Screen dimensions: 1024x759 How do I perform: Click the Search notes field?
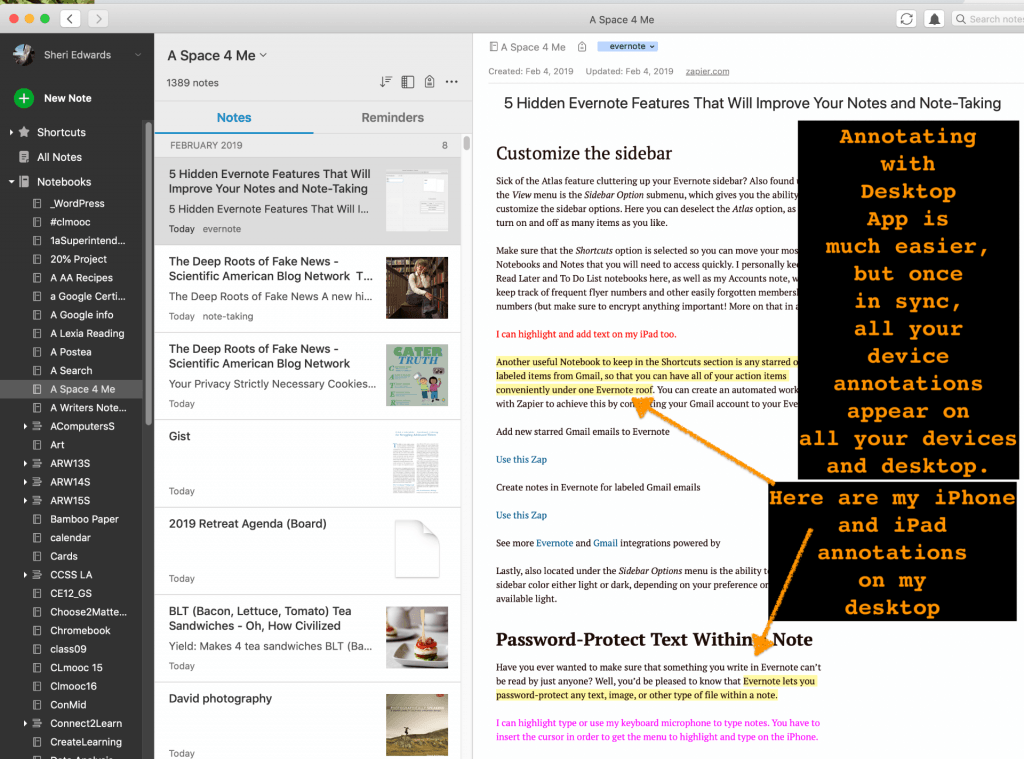click(x=988, y=19)
